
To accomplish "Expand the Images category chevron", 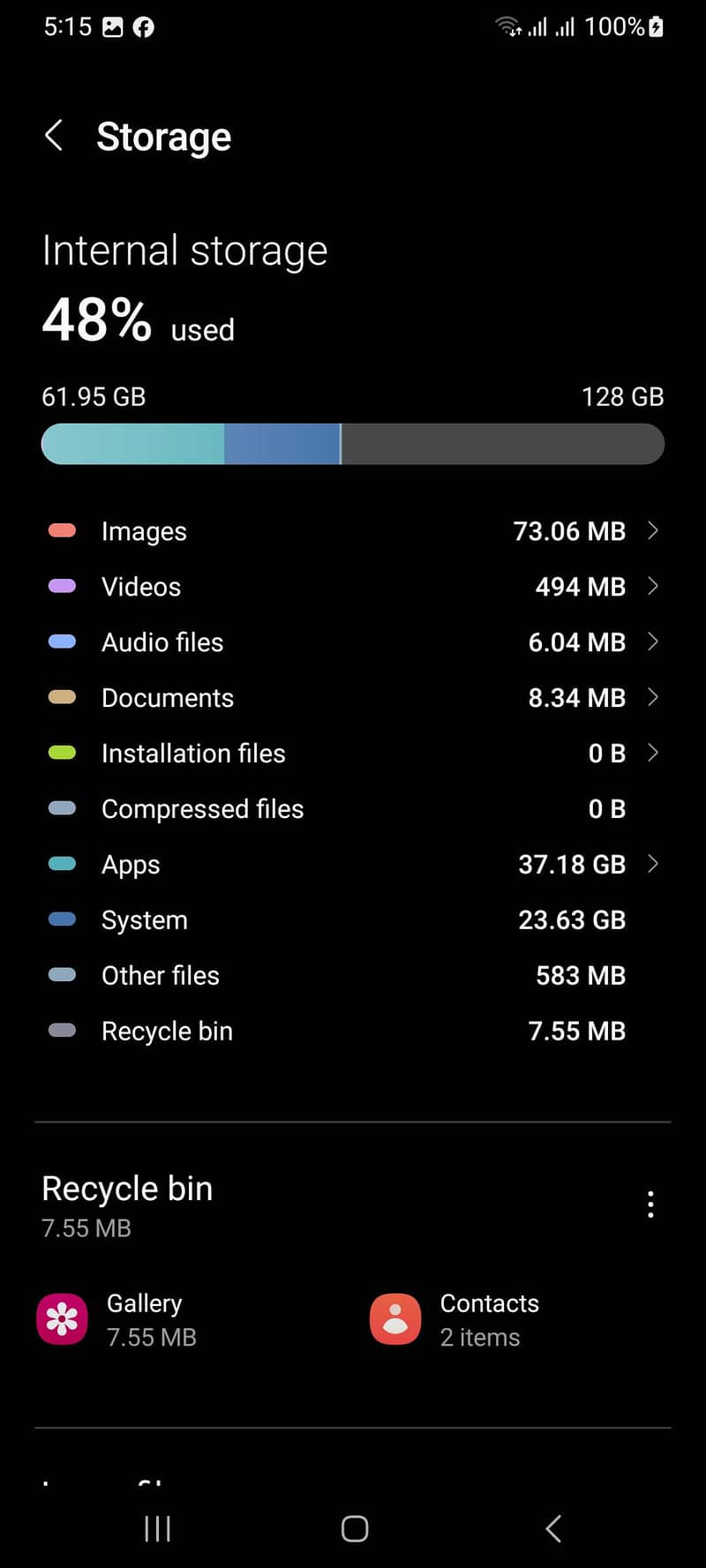I will click(x=653, y=530).
